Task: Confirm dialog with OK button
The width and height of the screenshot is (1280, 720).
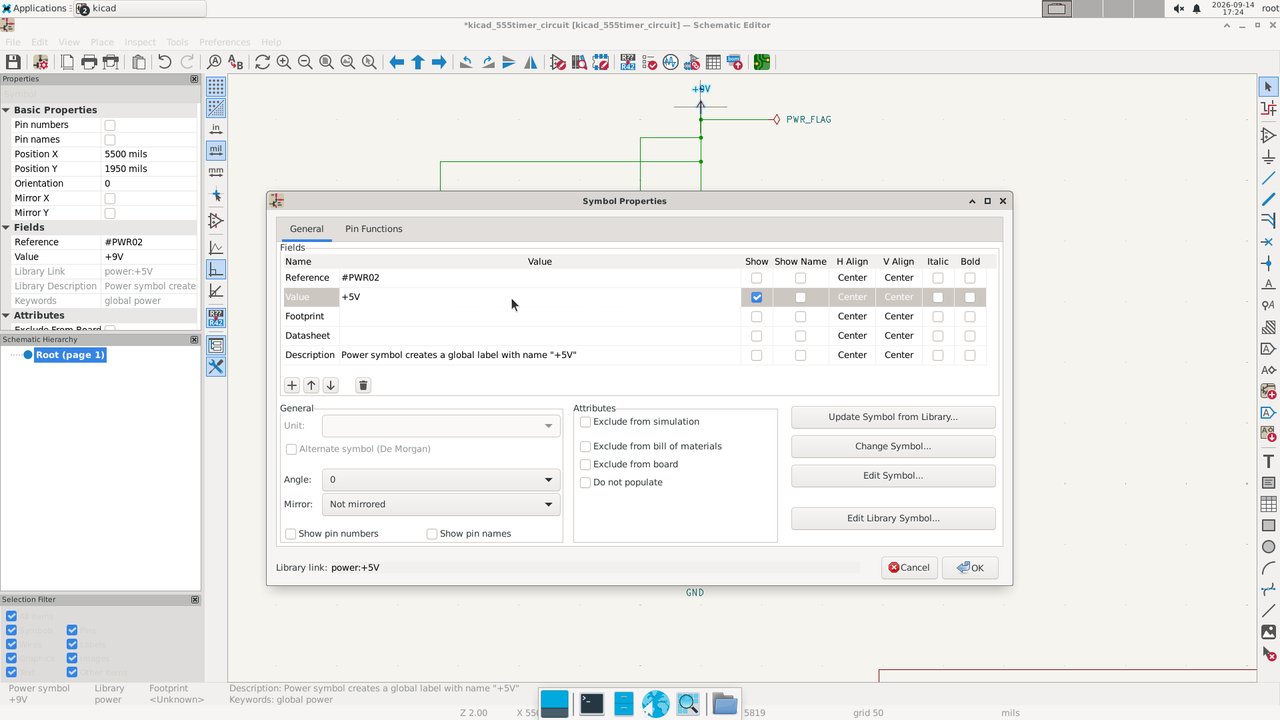Action: click(x=970, y=568)
